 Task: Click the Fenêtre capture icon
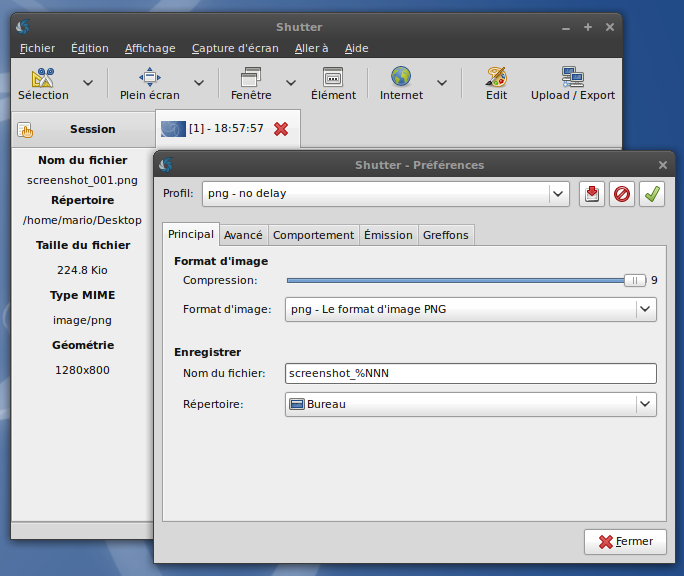pyautogui.click(x=251, y=78)
